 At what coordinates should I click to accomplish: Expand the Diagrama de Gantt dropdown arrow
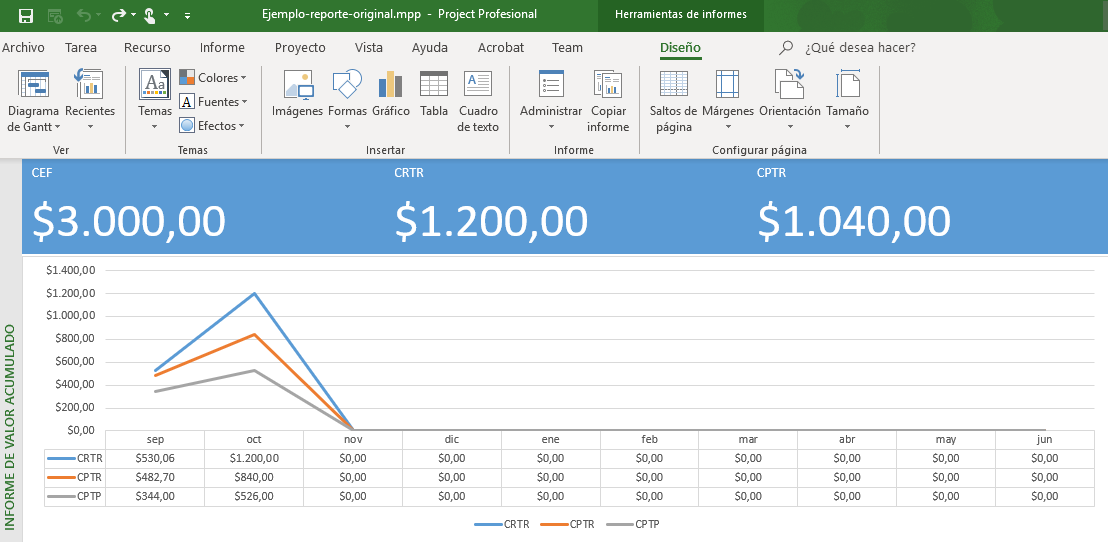pyautogui.click(x=57, y=127)
